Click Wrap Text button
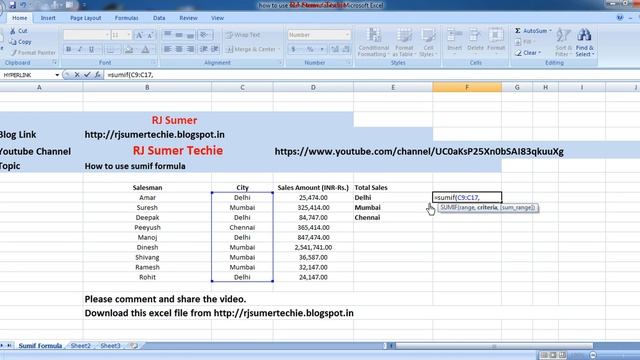This screenshot has width=640, height=360. (x=243, y=35)
